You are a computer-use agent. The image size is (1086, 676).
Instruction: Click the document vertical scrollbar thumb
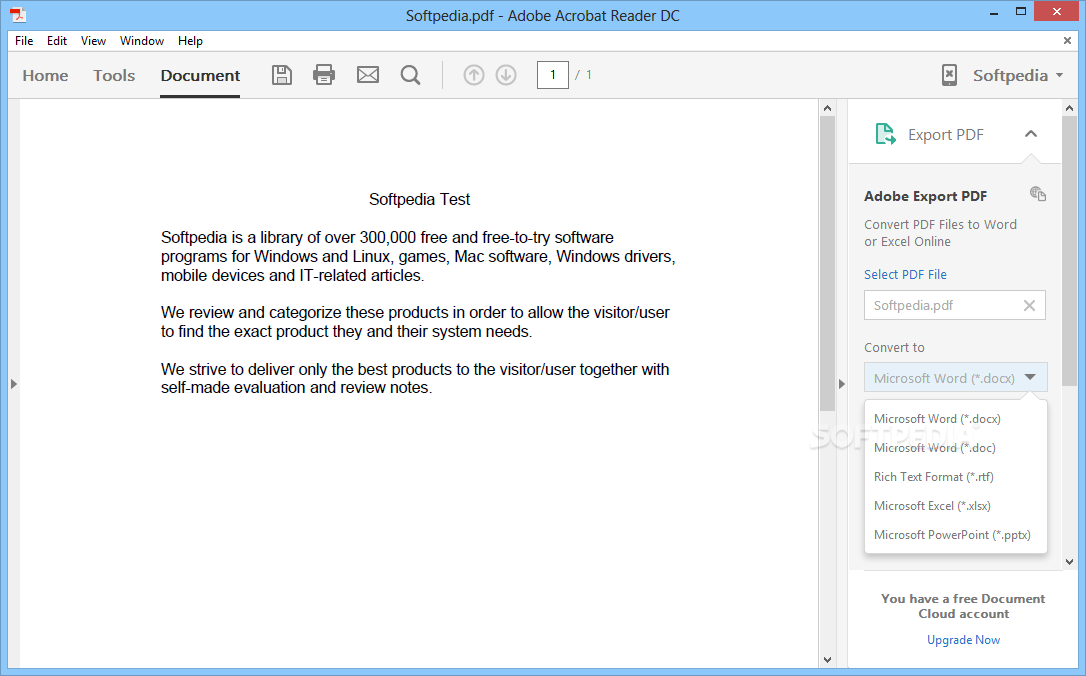tap(827, 263)
